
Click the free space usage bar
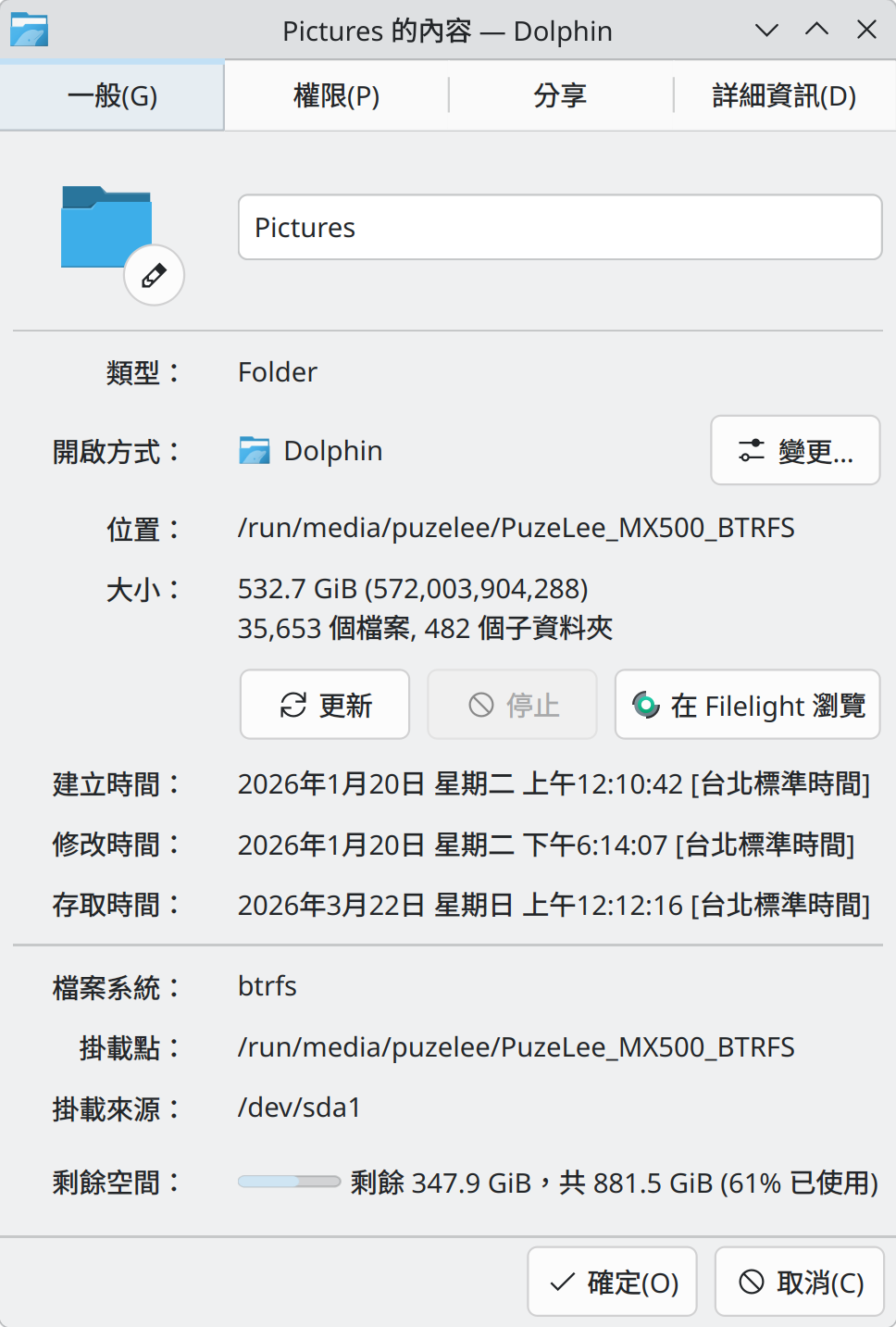coord(289,1182)
